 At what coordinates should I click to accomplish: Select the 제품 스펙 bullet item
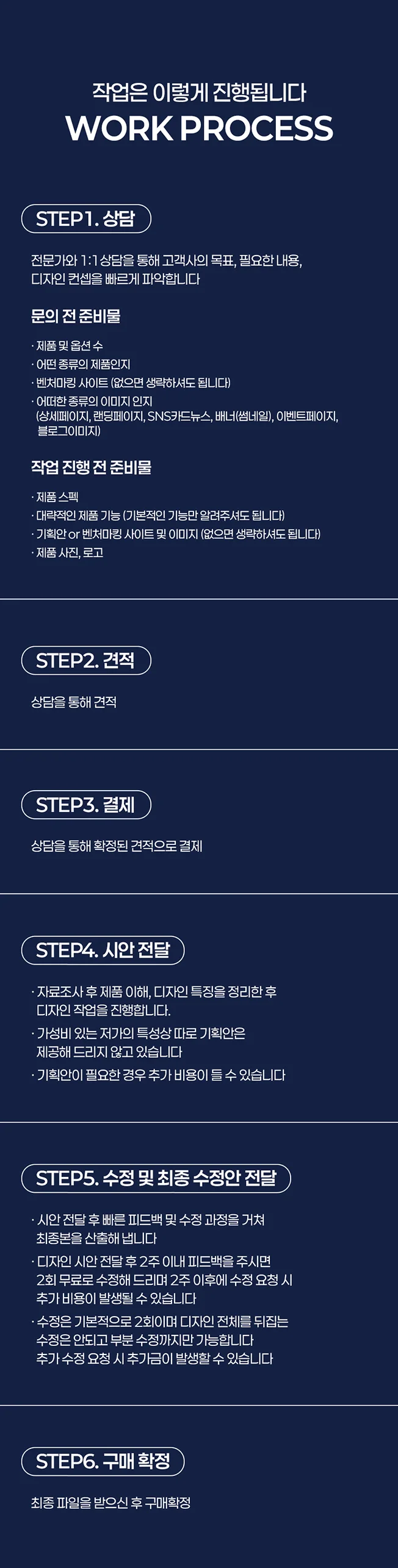[57, 497]
